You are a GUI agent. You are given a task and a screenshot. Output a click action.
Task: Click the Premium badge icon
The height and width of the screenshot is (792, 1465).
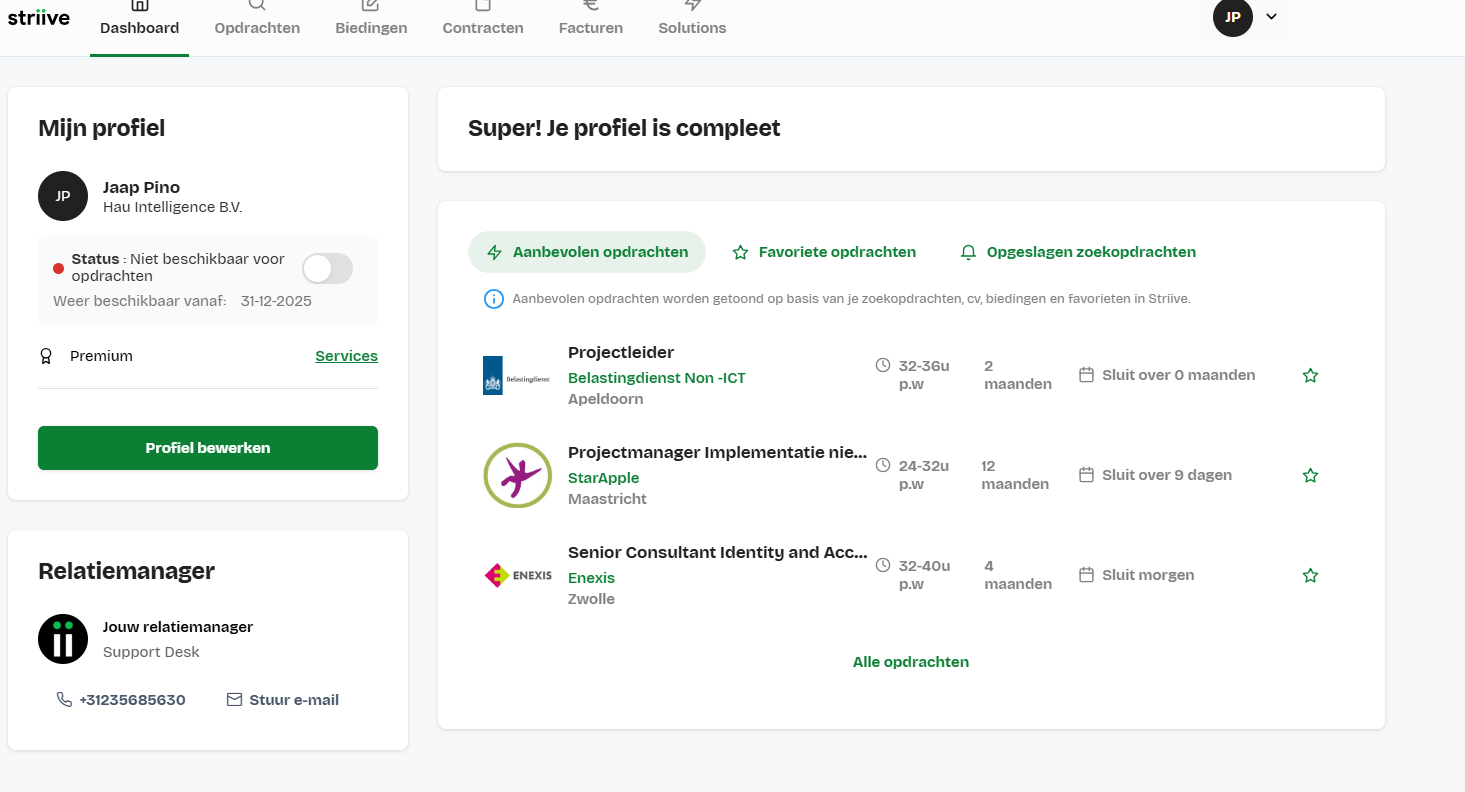(45, 356)
